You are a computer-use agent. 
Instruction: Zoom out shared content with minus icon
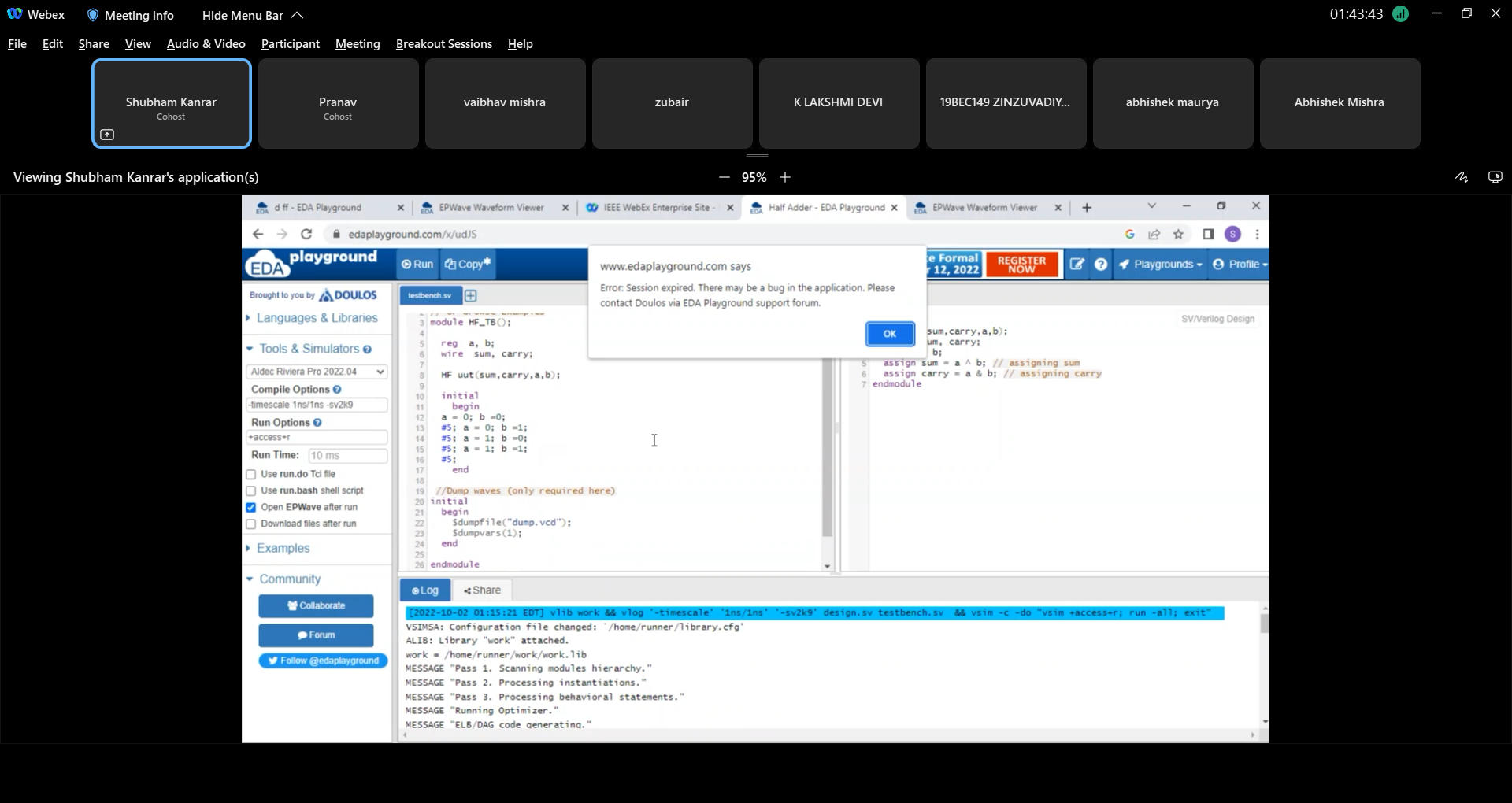pyautogui.click(x=724, y=178)
